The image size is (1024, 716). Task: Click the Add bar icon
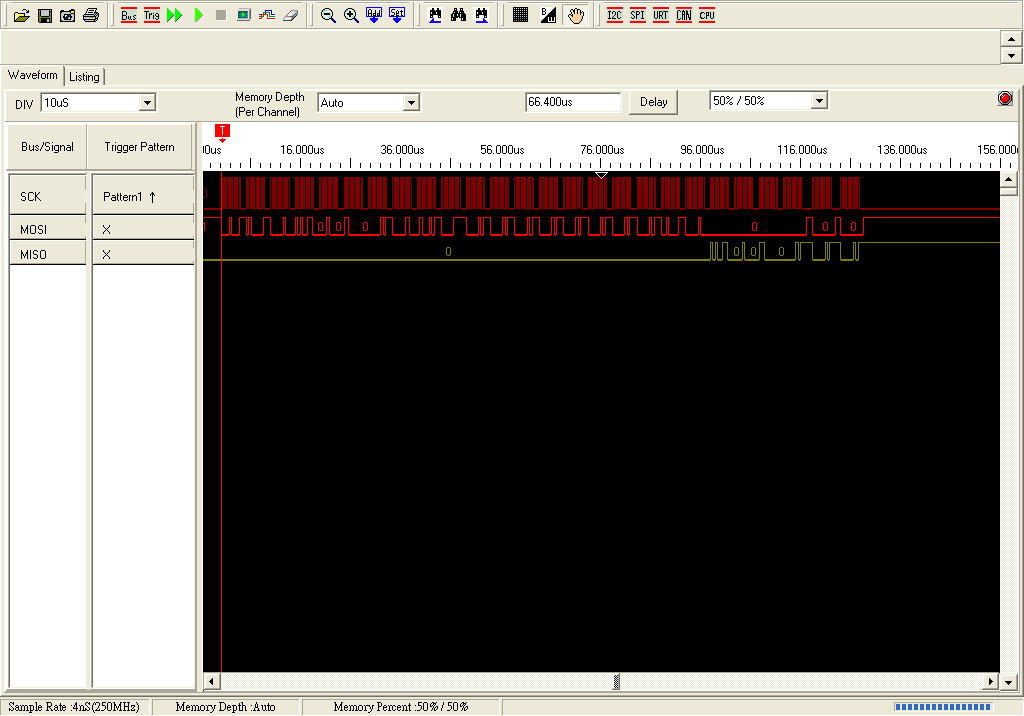pyautogui.click(x=374, y=16)
